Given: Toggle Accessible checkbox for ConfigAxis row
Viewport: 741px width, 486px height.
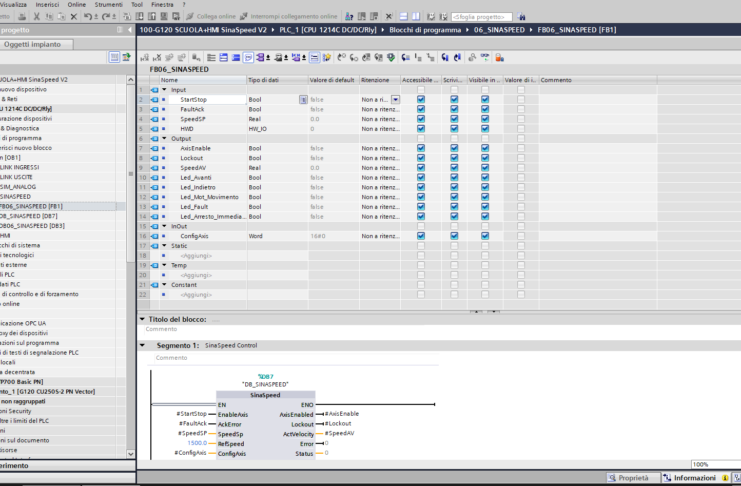Looking at the screenshot, I should click(x=421, y=236).
